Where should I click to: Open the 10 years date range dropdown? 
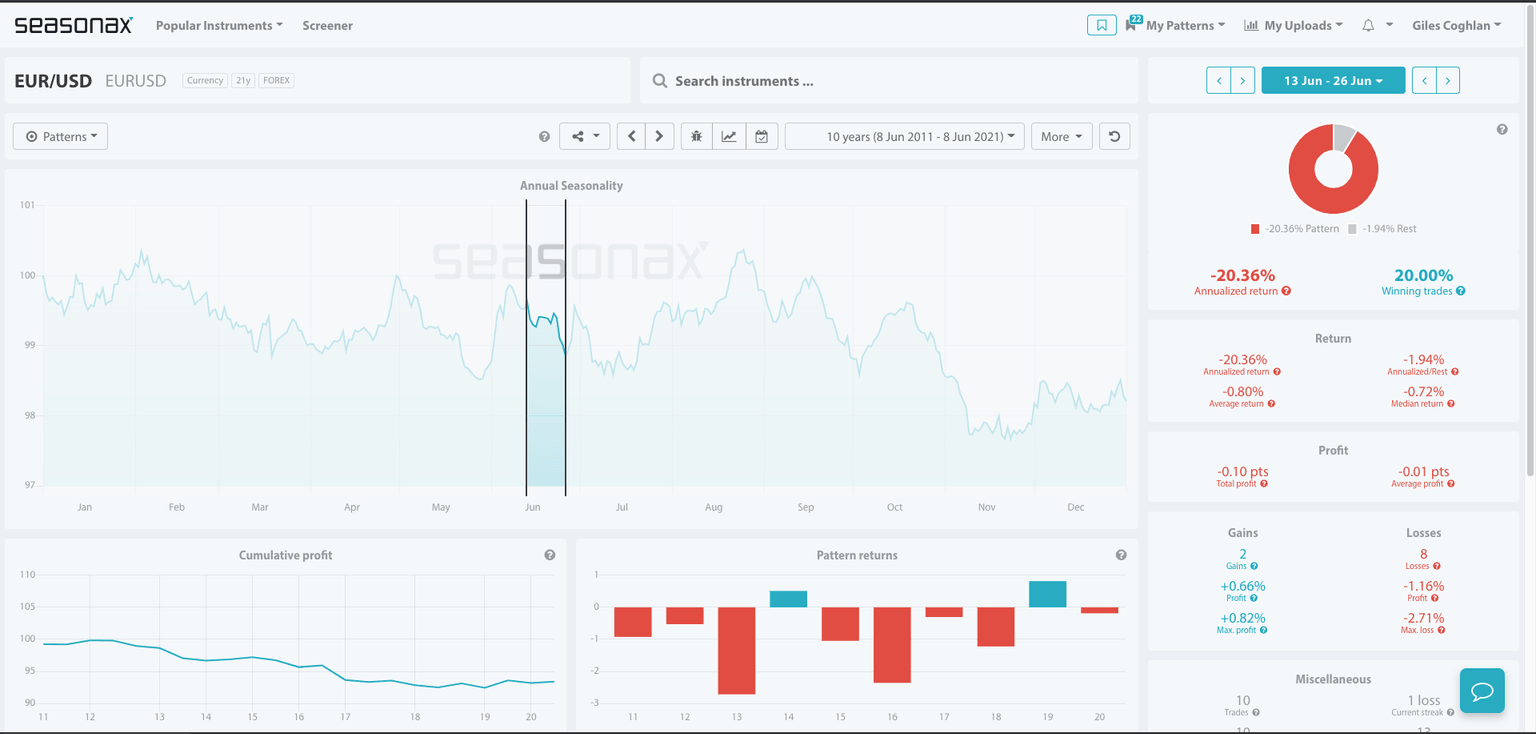point(904,136)
